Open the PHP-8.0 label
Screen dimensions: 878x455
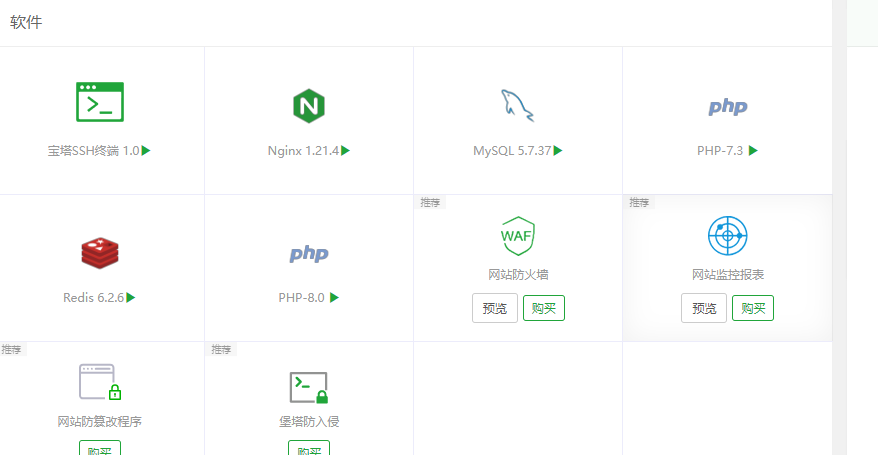301,298
